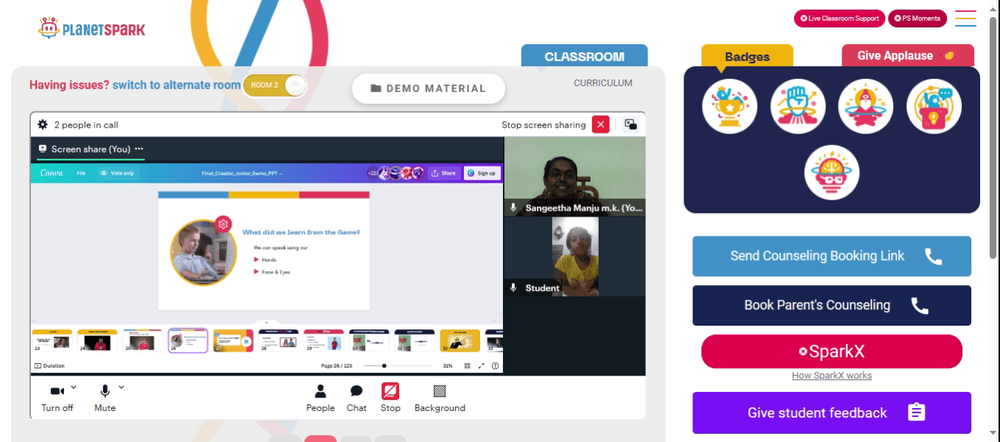Open the Give Applause tab
This screenshot has height=442, width=1000.
pos(908,55)
